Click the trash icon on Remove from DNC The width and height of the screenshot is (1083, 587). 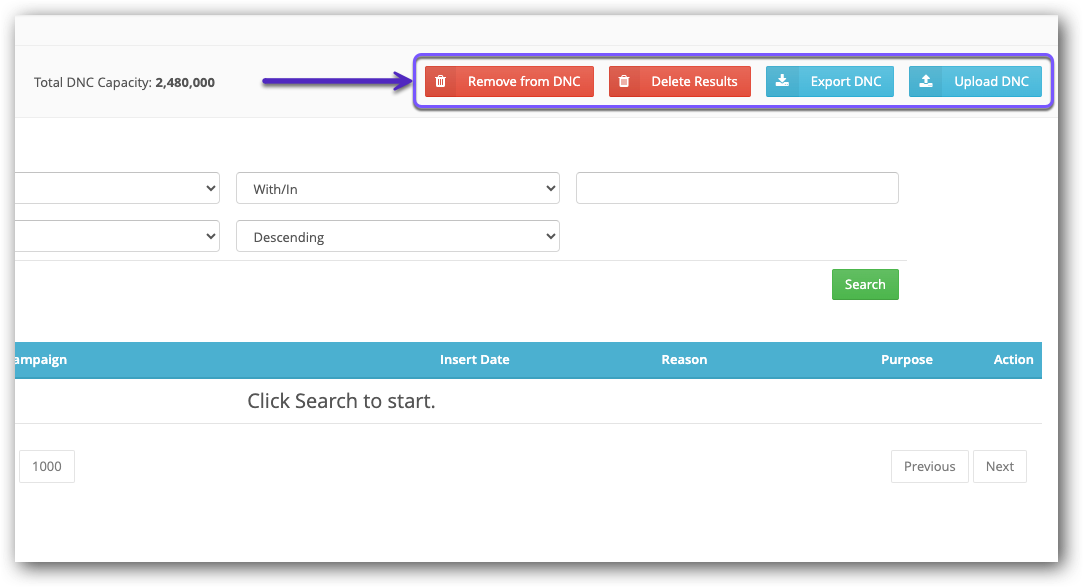(x=440, y=82)
